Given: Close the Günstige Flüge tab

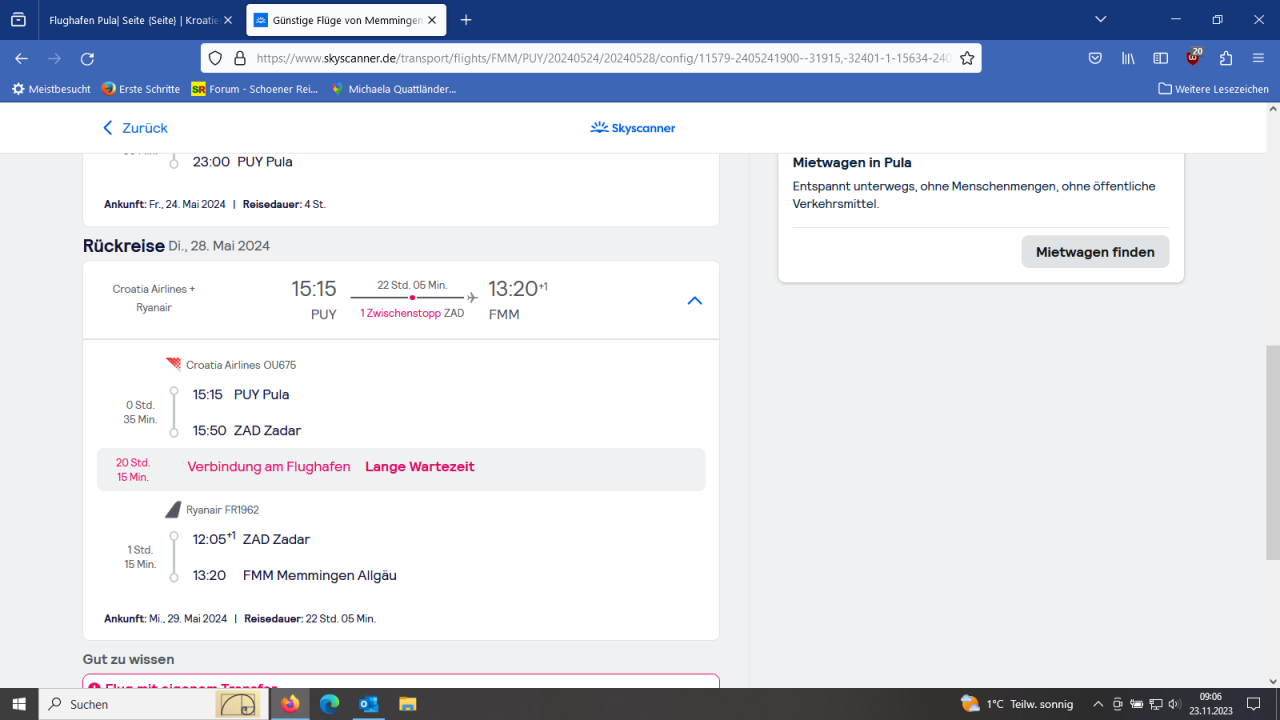Looking at the screenshot, I should (431, 20).
